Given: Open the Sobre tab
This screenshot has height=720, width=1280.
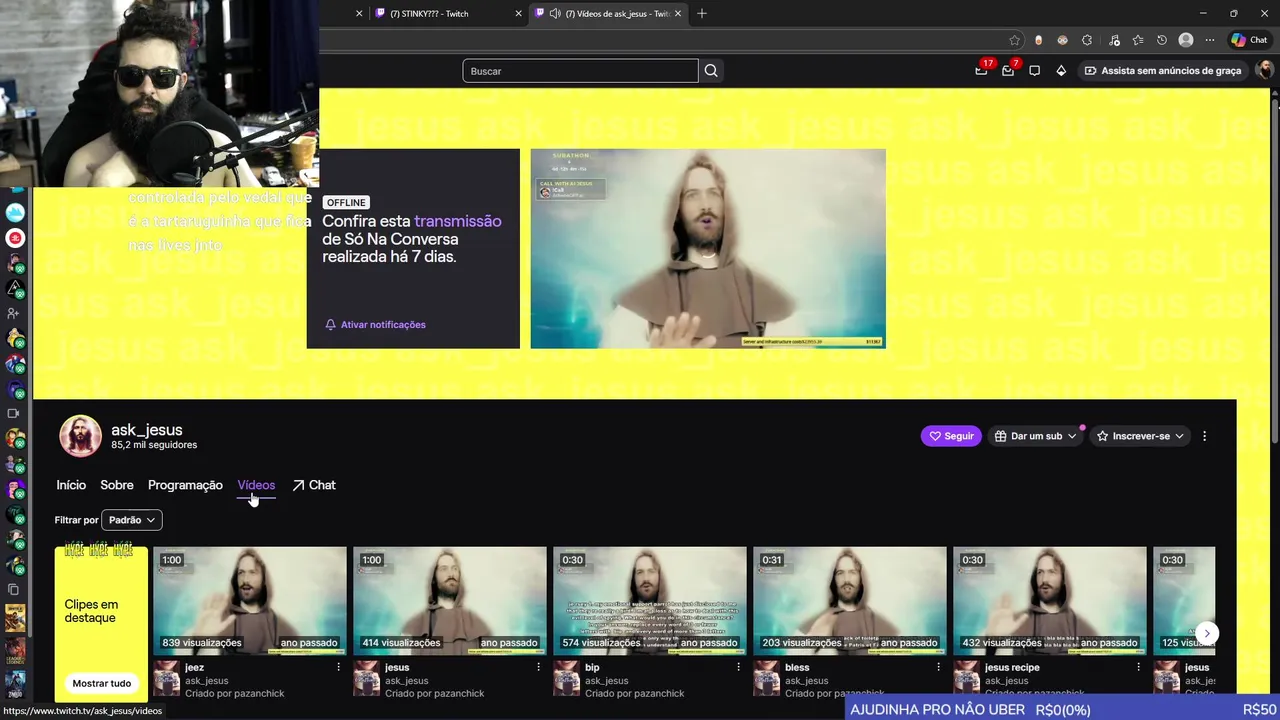Looking at the screenshot, I should [x=117, y=485].
